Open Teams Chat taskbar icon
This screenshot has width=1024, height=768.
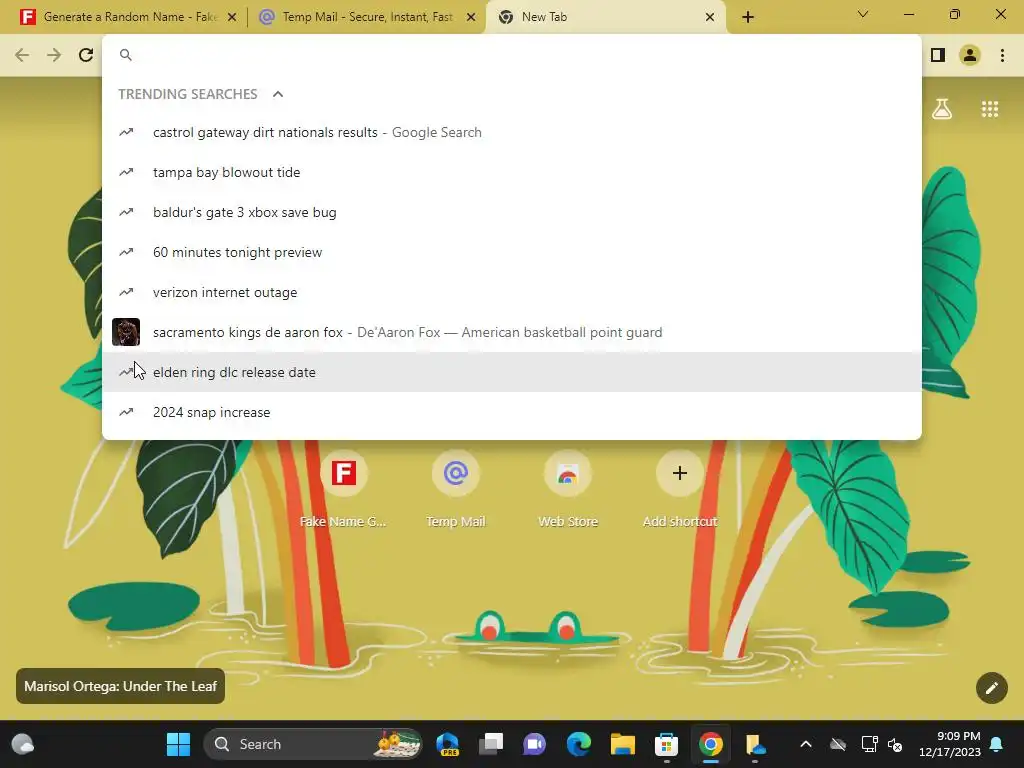pyautogui.click(x=534, y=744)
